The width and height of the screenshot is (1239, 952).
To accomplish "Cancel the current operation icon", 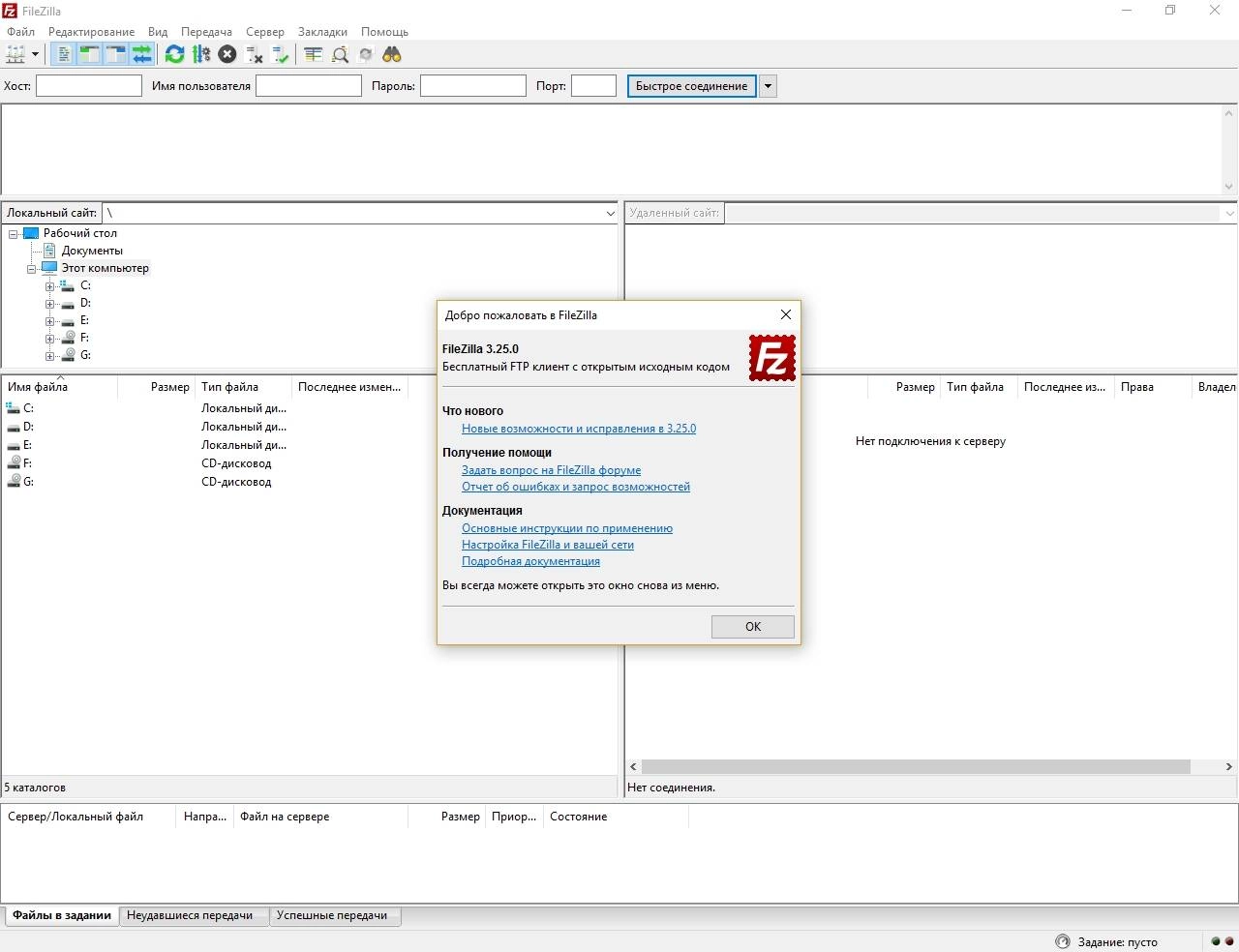I will point(227,55).
